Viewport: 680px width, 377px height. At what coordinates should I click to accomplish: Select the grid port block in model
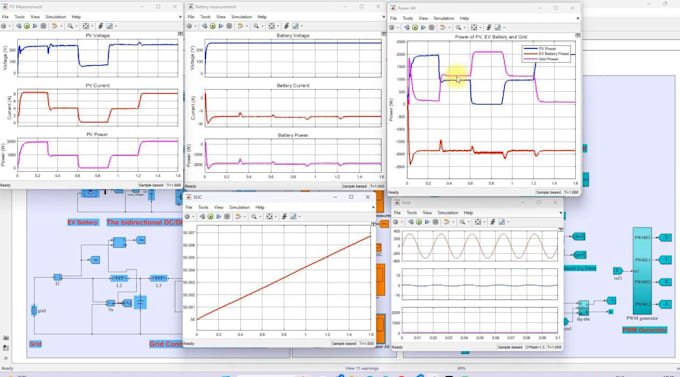click(x=34, y=310)
